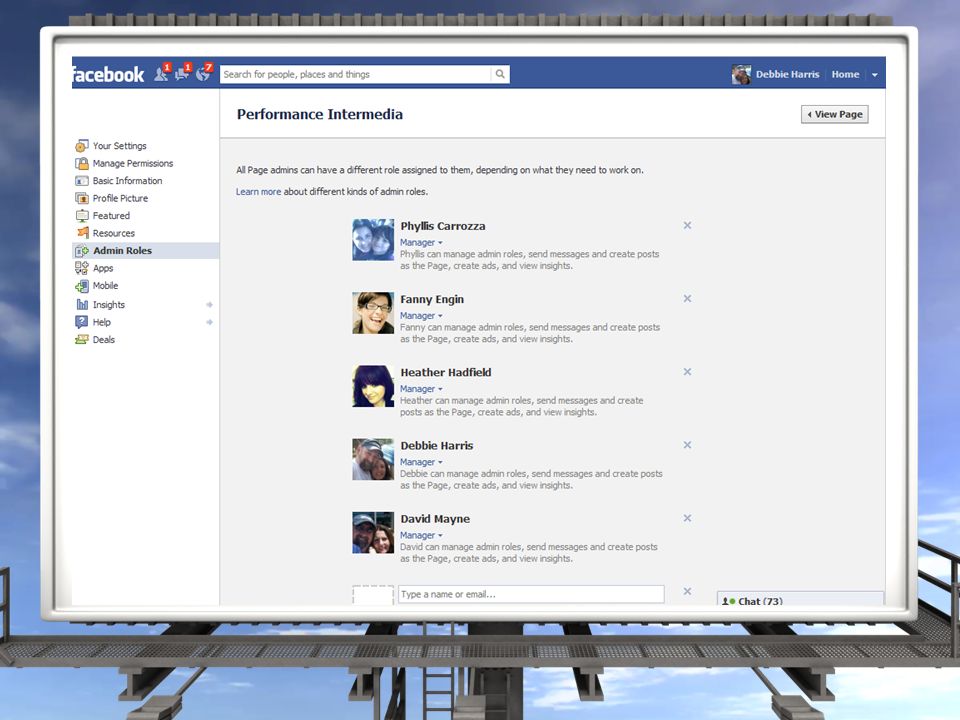The image size is (960, 720).
Task: Remove Fanny Engin as admin
Action: (x=688, y=299)
